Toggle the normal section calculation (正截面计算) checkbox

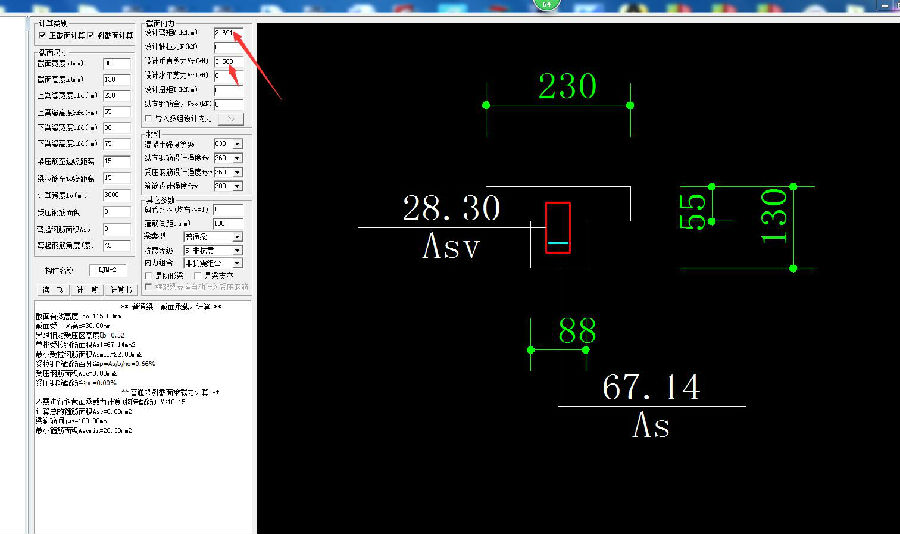(42, 36)
